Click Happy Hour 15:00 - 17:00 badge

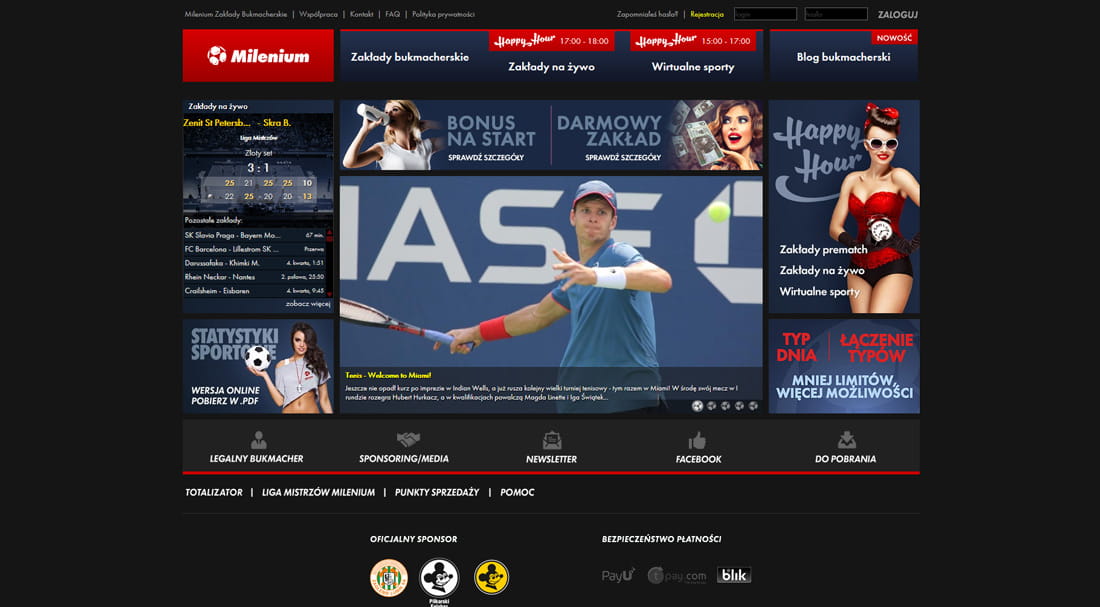[x=692, y=41]
